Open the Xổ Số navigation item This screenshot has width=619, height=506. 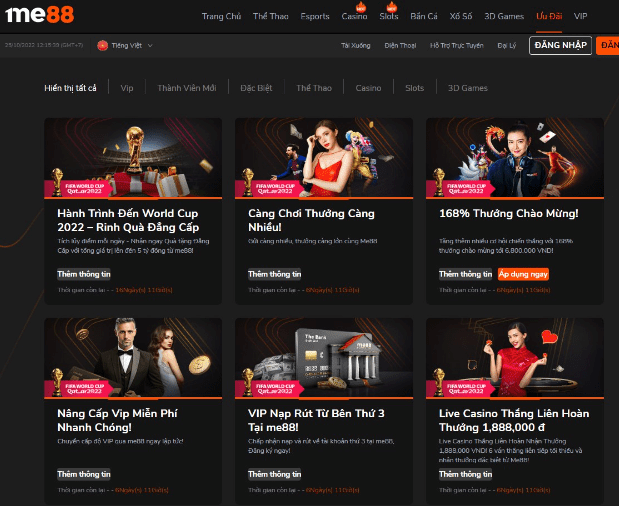click(460, 17)
